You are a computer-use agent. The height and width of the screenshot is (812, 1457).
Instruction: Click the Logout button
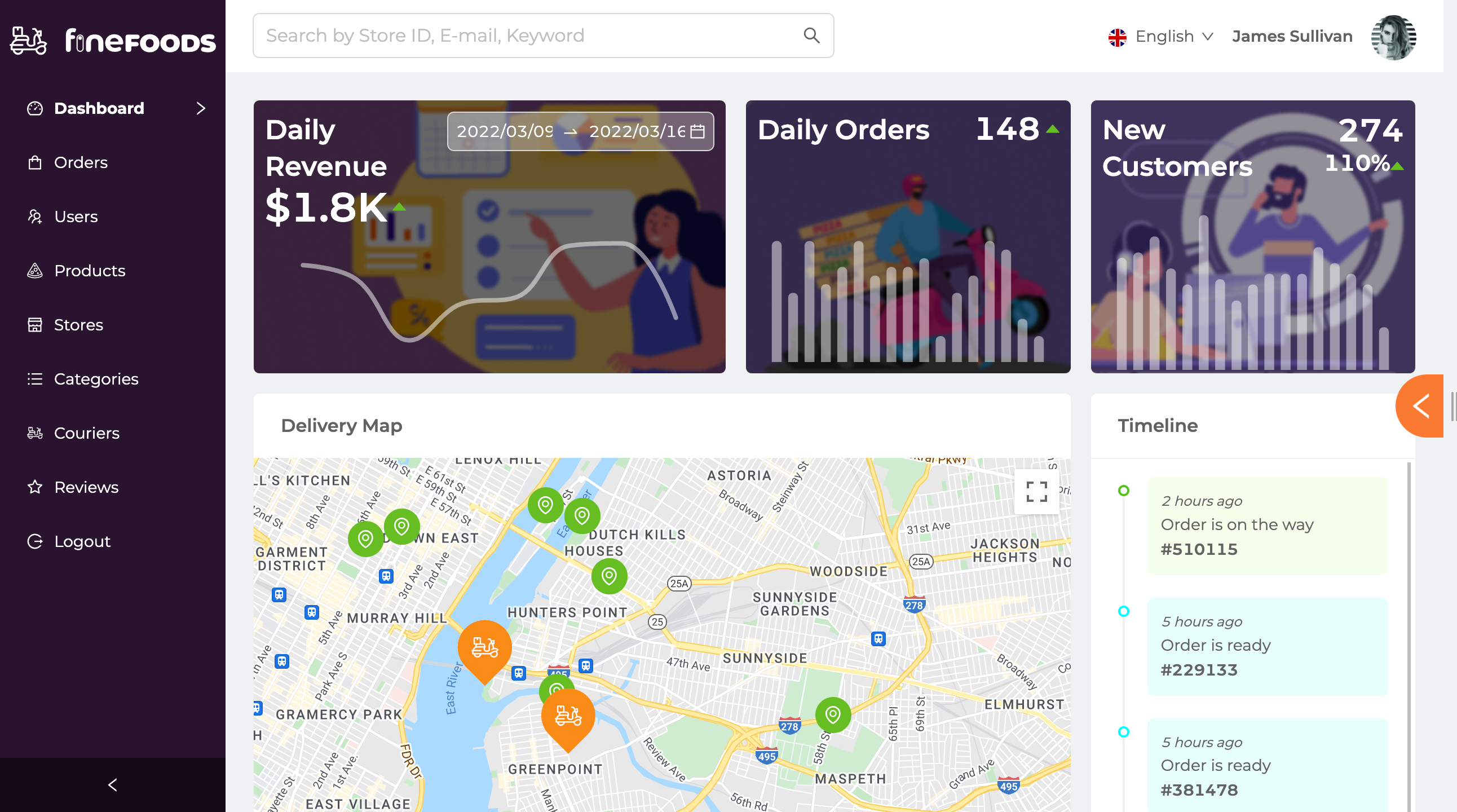[x=83, y=541]
